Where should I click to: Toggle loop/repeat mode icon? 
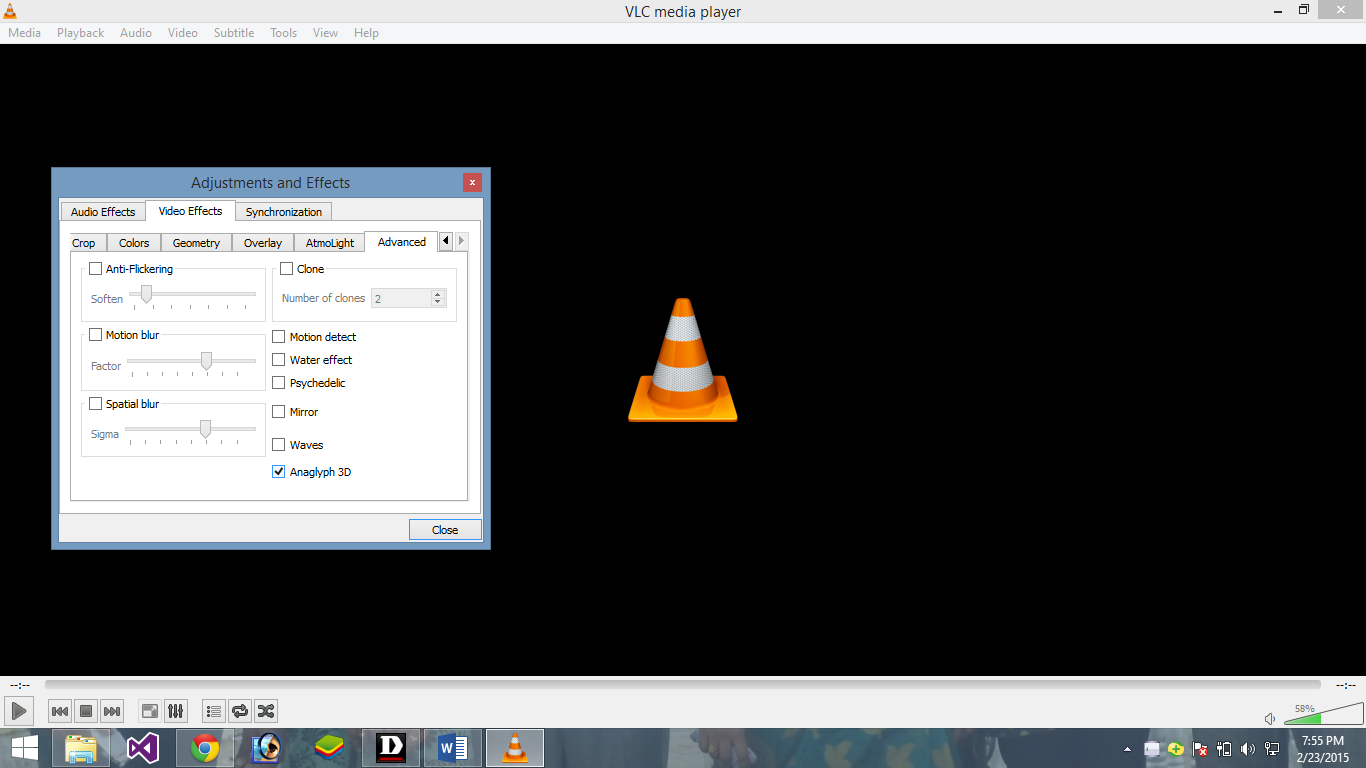click(240, 711)
